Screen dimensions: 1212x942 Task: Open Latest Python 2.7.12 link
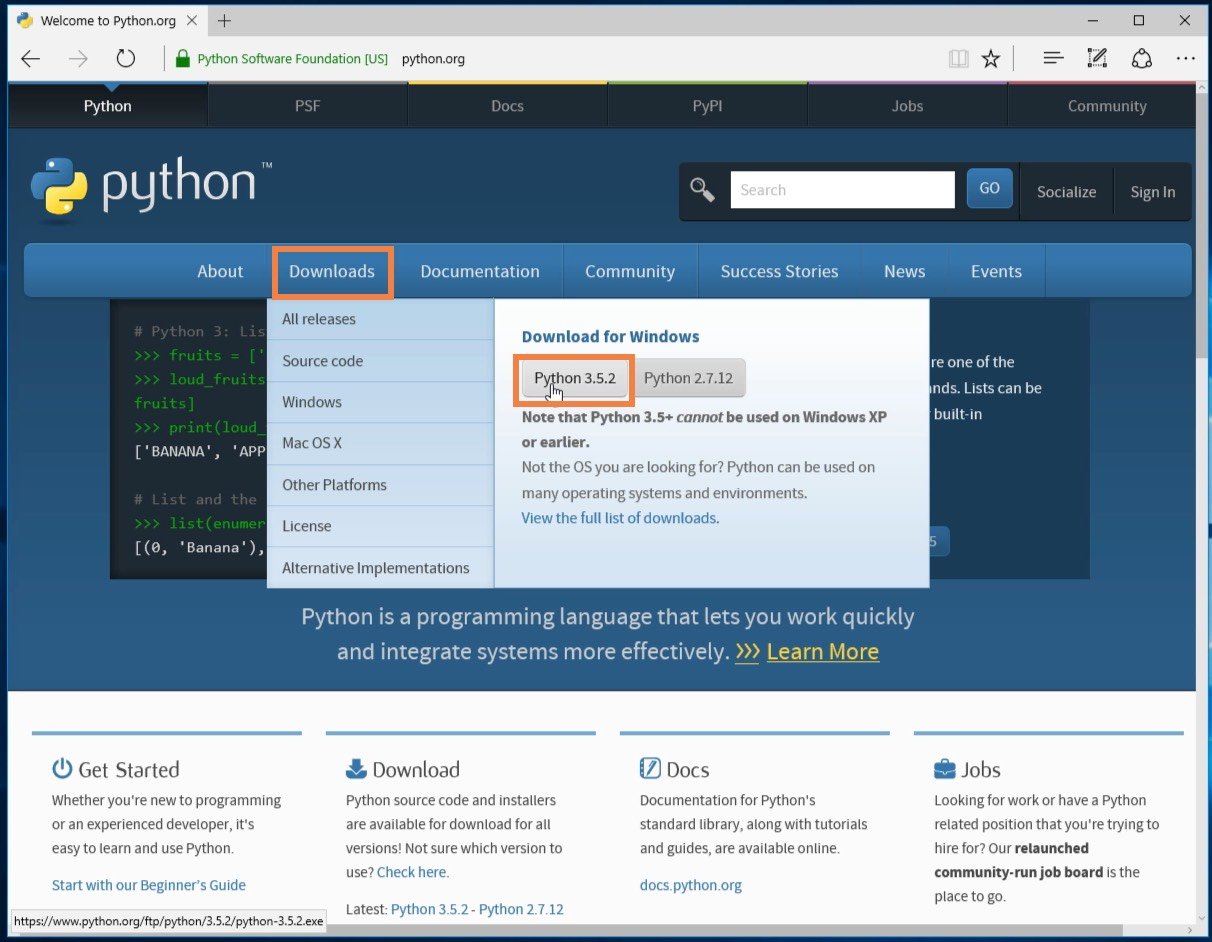pyautogui.click(x=521, y=909)
